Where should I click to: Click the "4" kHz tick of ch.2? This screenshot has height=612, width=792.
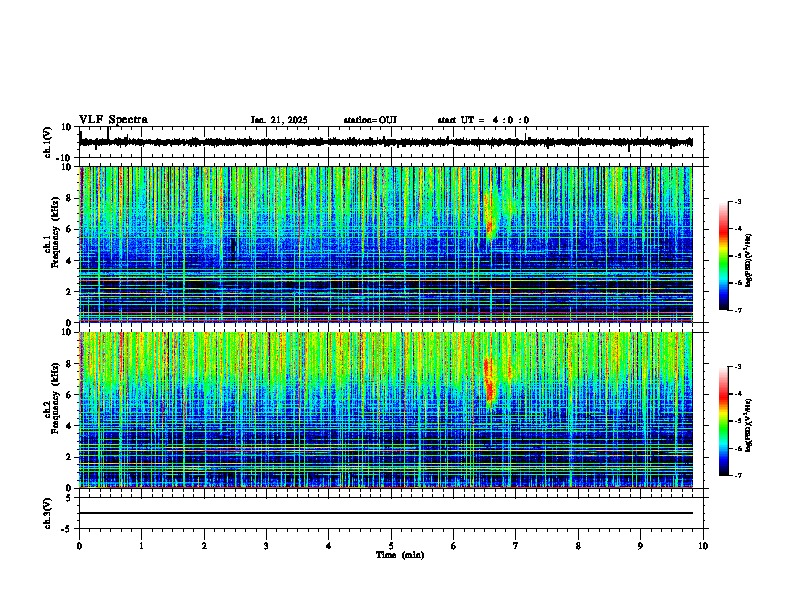tap(70, 426)
